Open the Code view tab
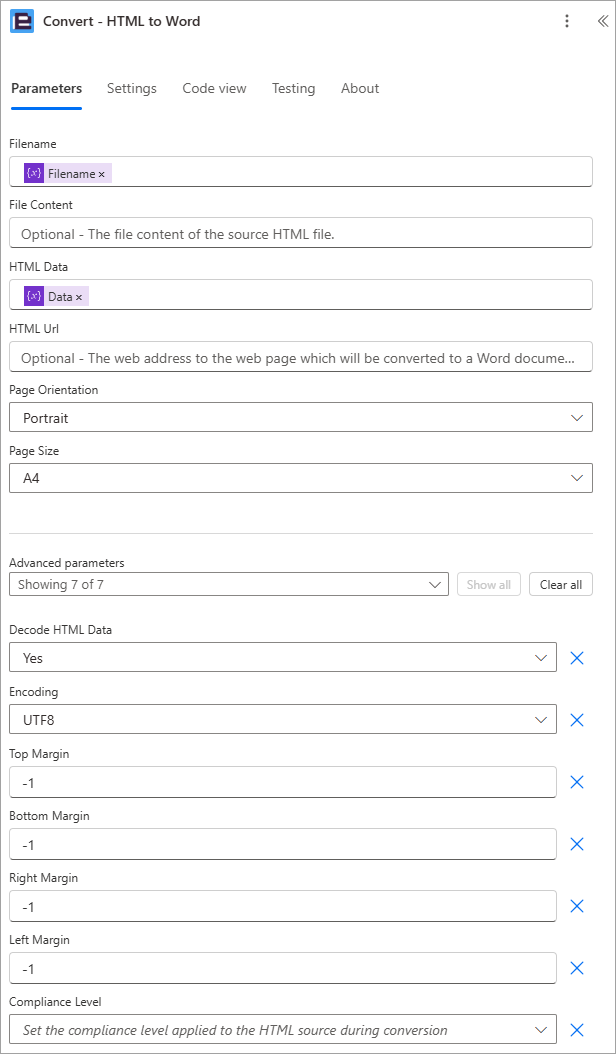Screen dimensions: 616x1054 [215, 89]
